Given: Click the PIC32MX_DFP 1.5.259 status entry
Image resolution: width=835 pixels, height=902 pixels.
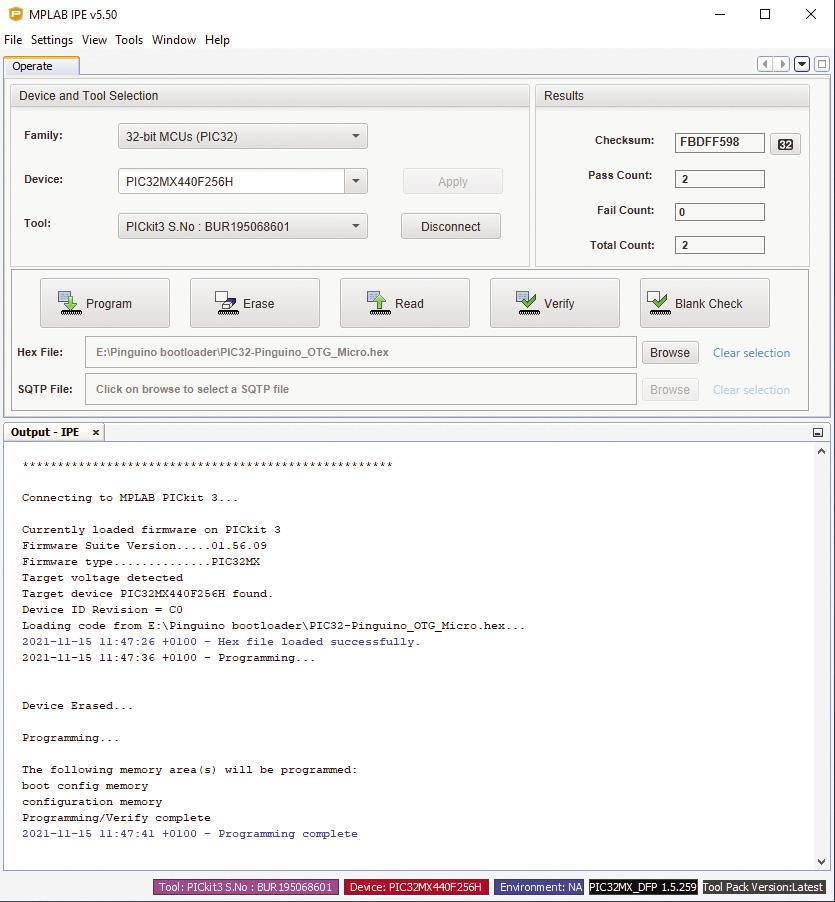Looking at the screenshot, I should [643, 887].
